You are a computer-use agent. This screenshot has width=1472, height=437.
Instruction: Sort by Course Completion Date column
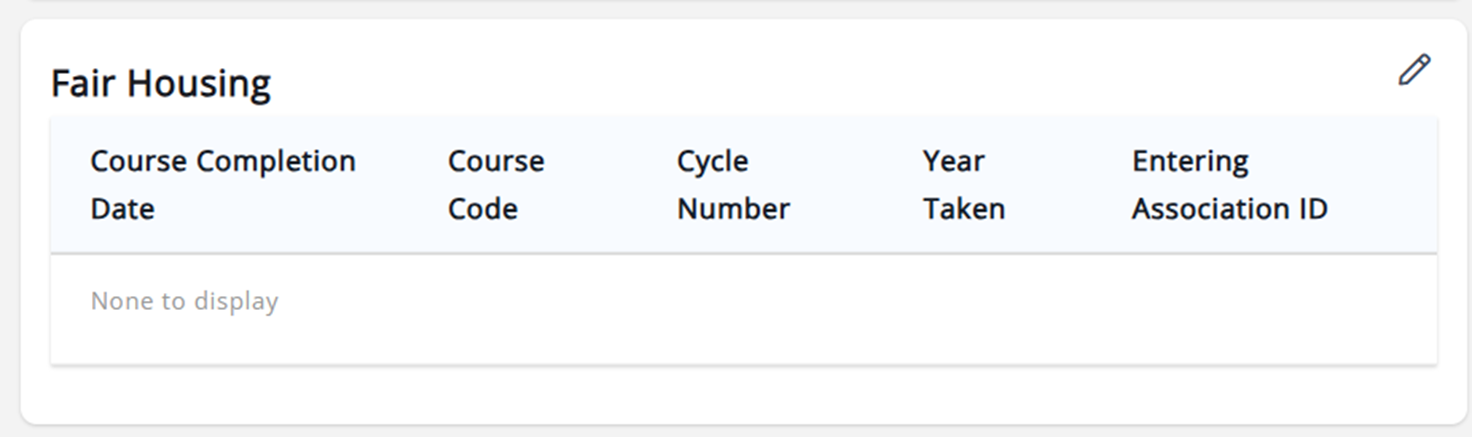coord(223,185)
